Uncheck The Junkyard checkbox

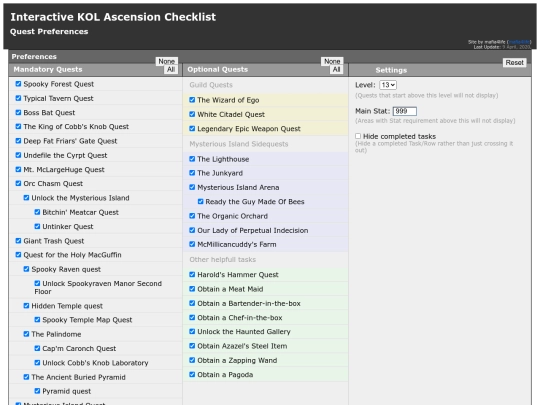point(192,173)
